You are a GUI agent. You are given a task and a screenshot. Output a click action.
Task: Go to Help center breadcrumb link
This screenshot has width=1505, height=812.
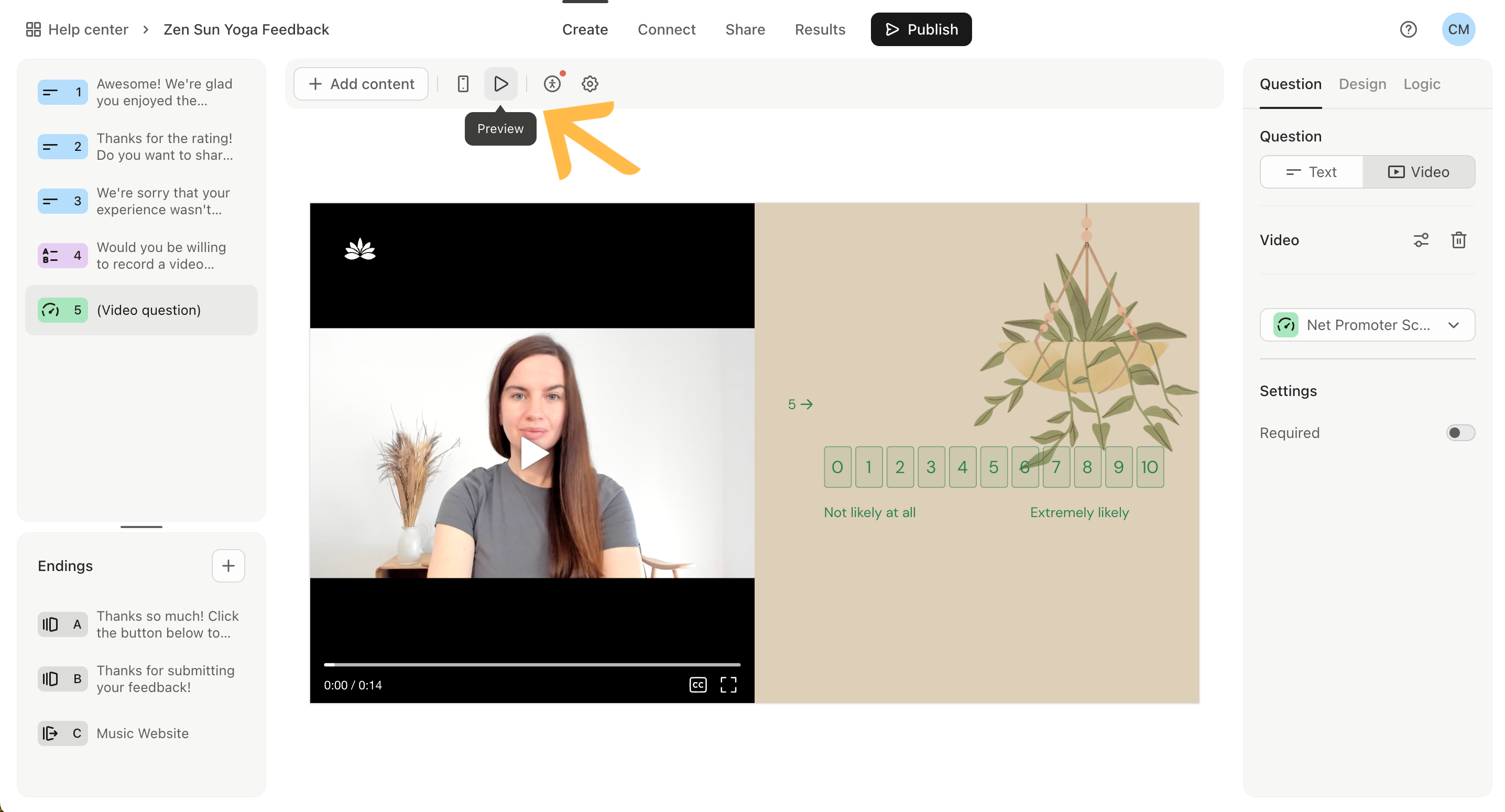pyautogui.click(x=88, y=29)
